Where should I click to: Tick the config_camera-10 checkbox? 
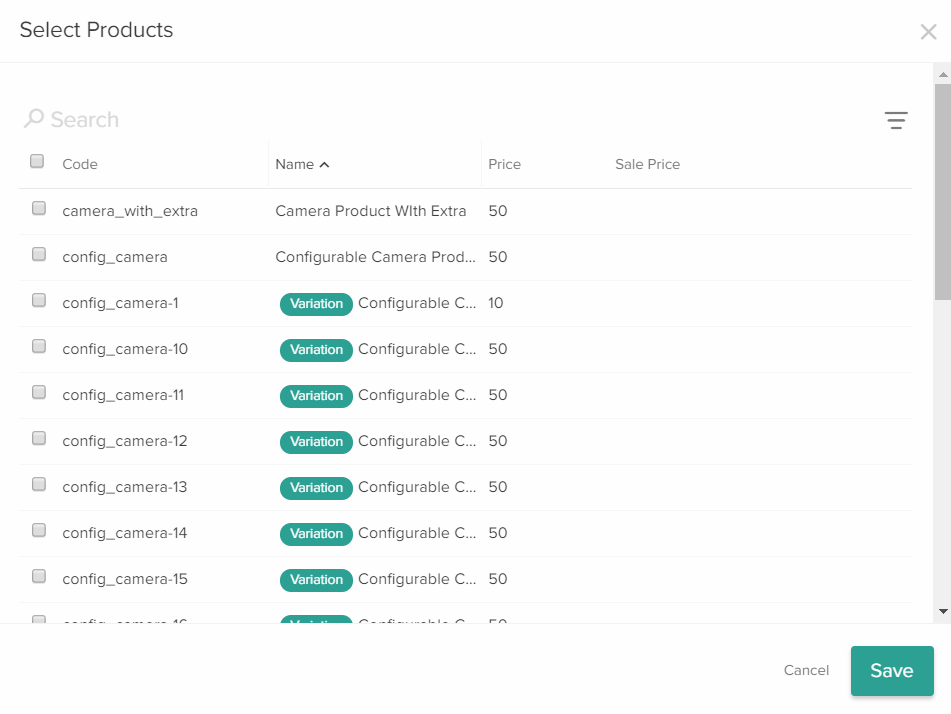(x=38, y=346)
